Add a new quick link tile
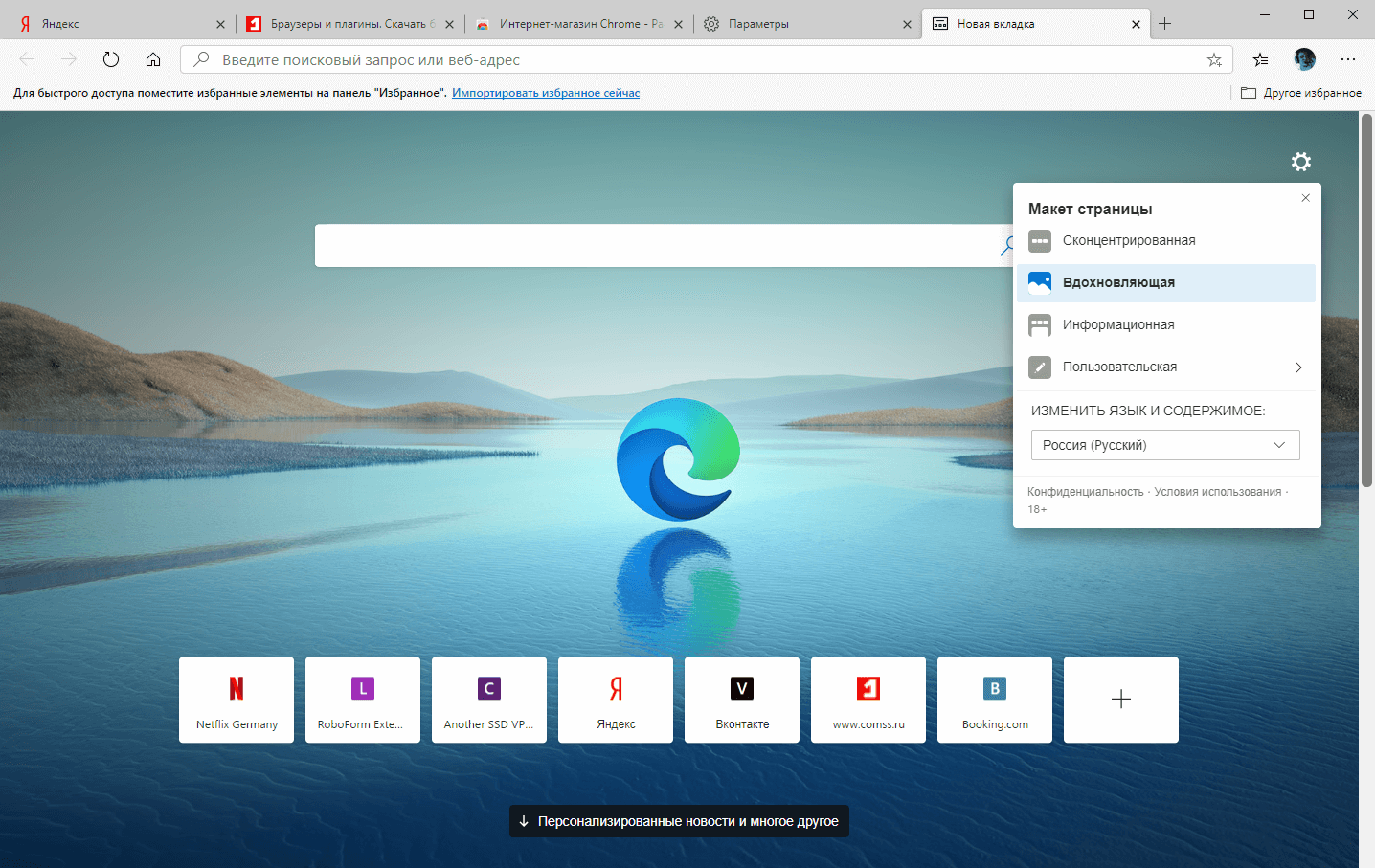Image resolution: width=1375 pixels, height=868 pixels. click(1121, 700)
